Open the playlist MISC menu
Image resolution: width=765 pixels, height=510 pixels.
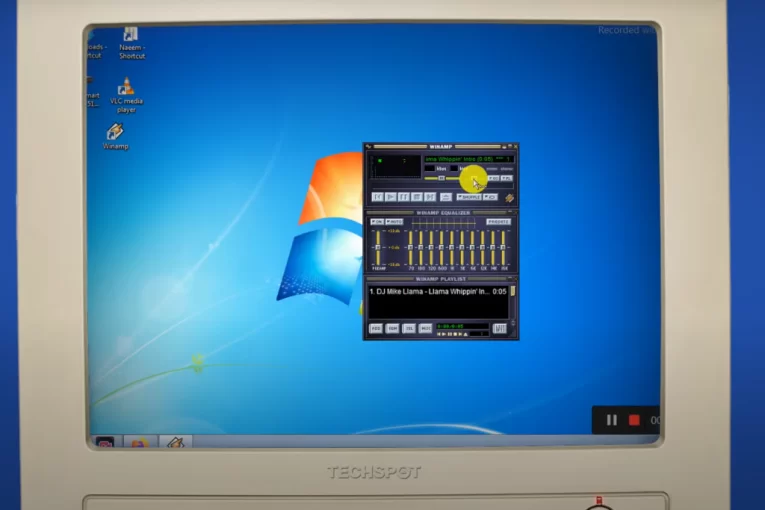(425, 328)
